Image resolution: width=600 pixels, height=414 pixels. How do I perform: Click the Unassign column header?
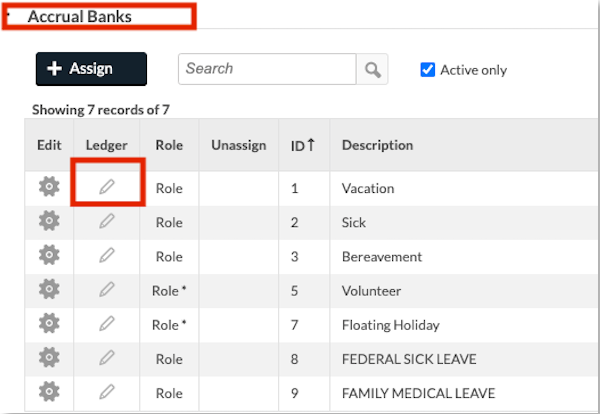pos(239,145)
